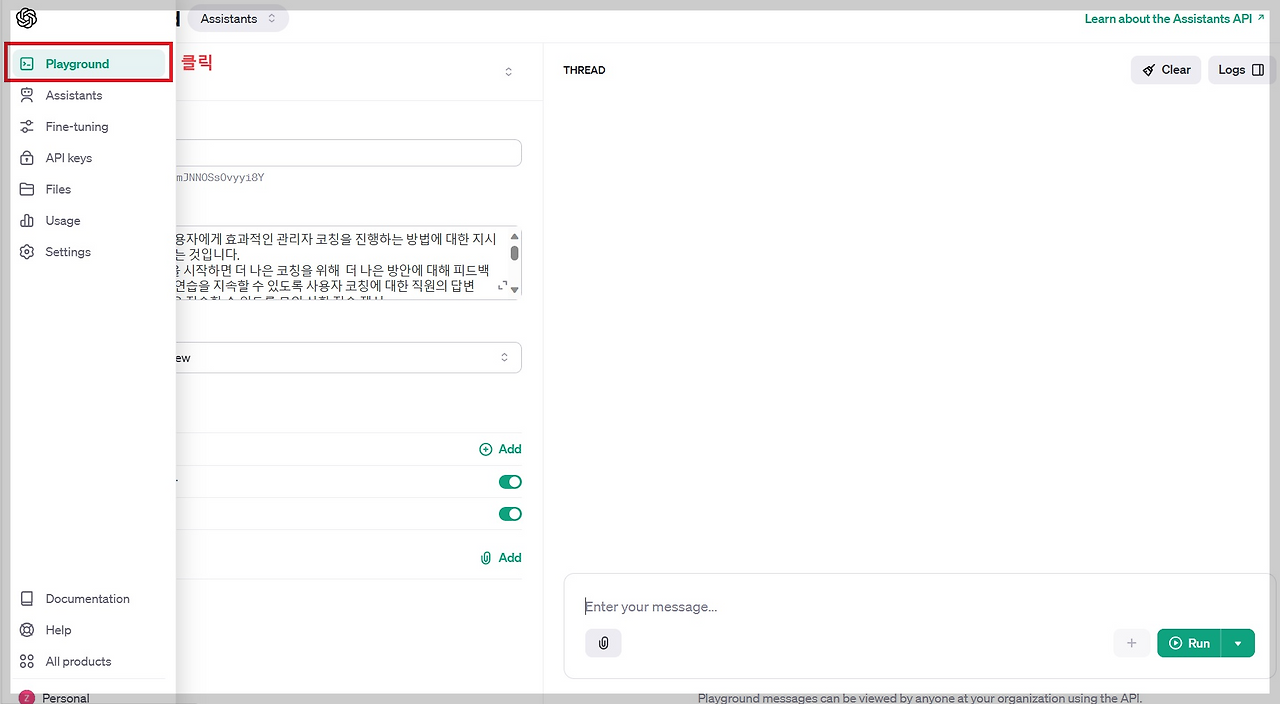The height and width of the screenshot is (704, 1280).
Task: Run the assistant
Action: pyautogui.click(x=1190, y=643)
